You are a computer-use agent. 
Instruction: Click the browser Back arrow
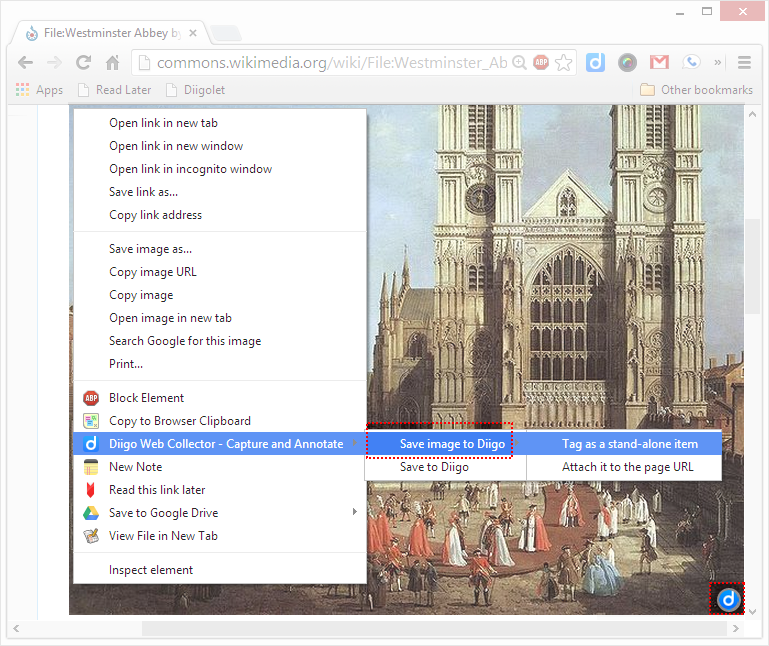coord(26,62)
